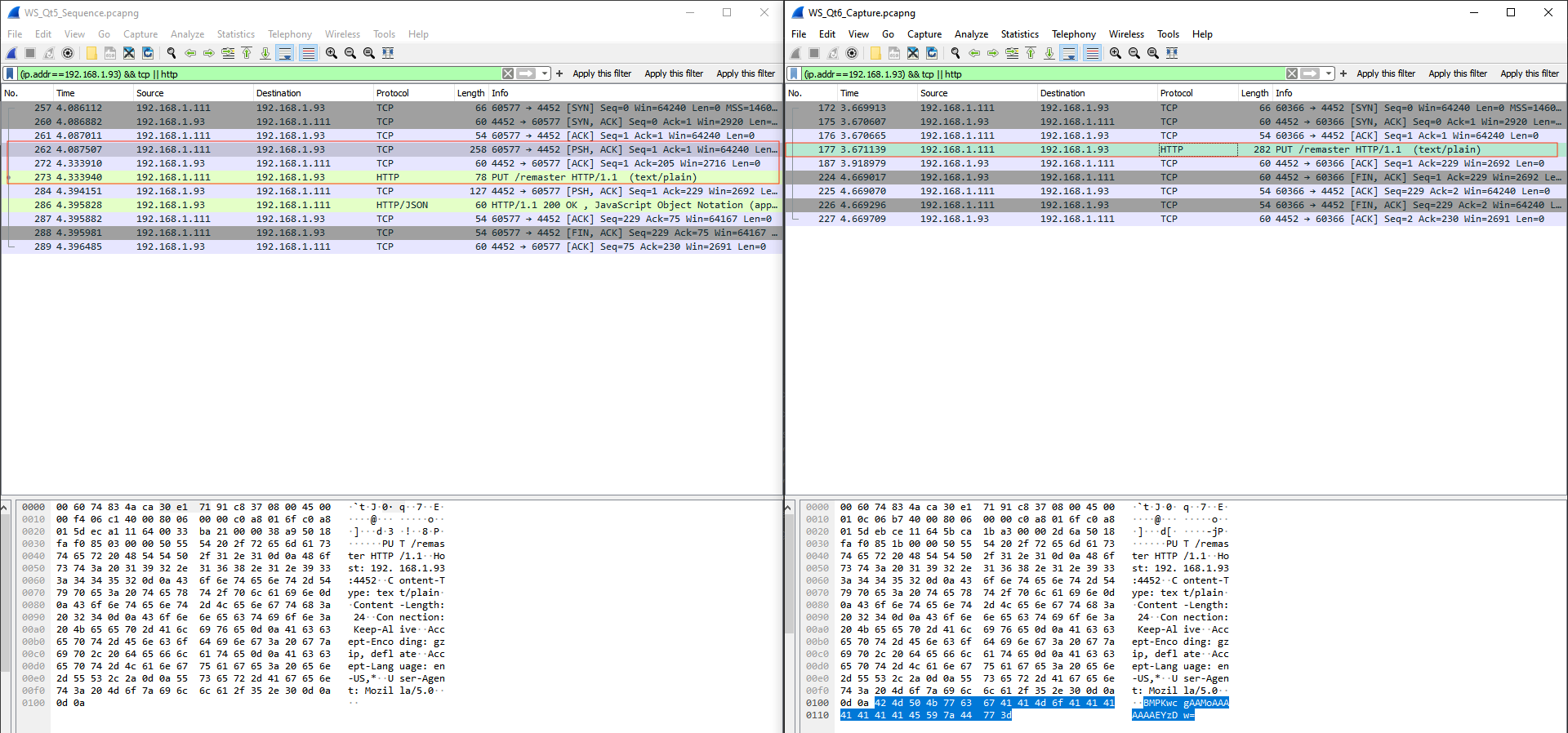Toggle packet colorization in Qt5 window
Viewport: 1568px width, 733px height.
308,53
